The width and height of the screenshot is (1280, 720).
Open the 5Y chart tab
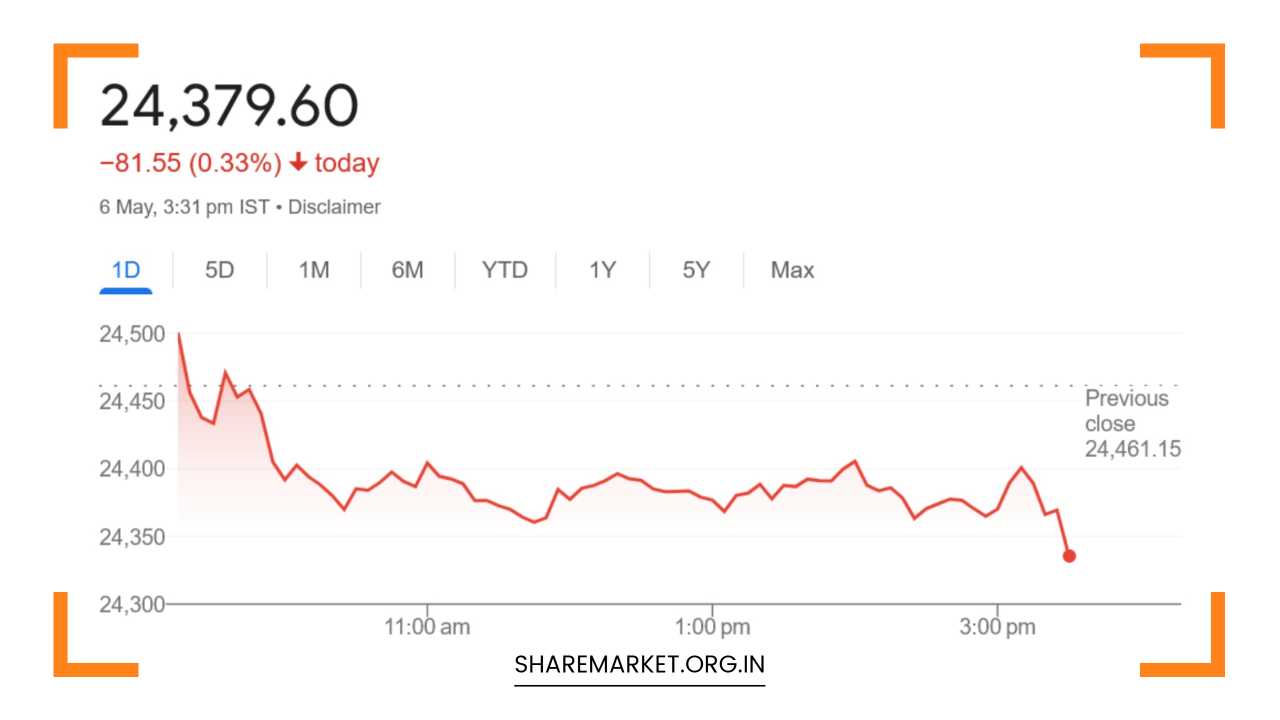click(x=695, y=270)
